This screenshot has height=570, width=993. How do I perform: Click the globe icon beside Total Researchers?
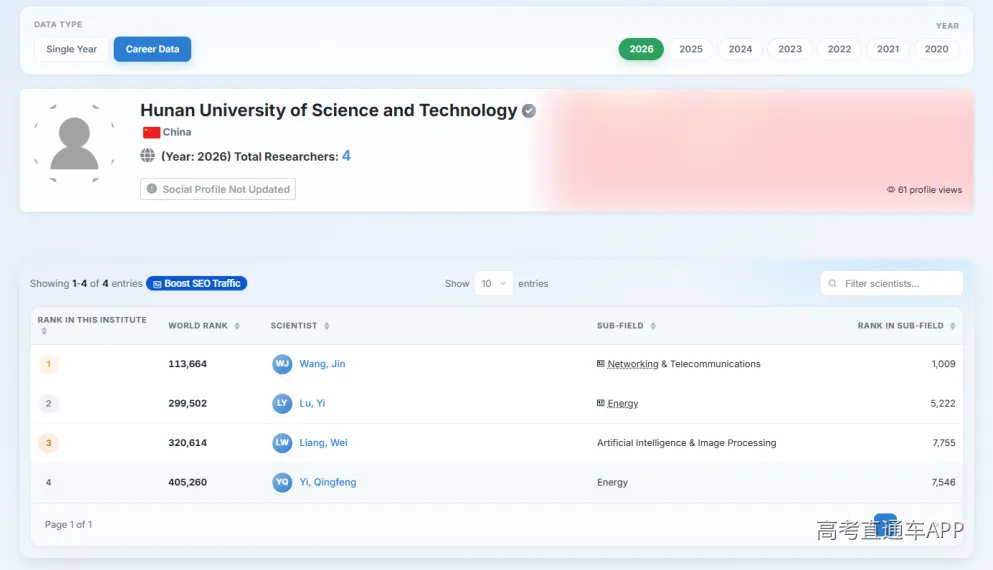(x=148, y=156)
